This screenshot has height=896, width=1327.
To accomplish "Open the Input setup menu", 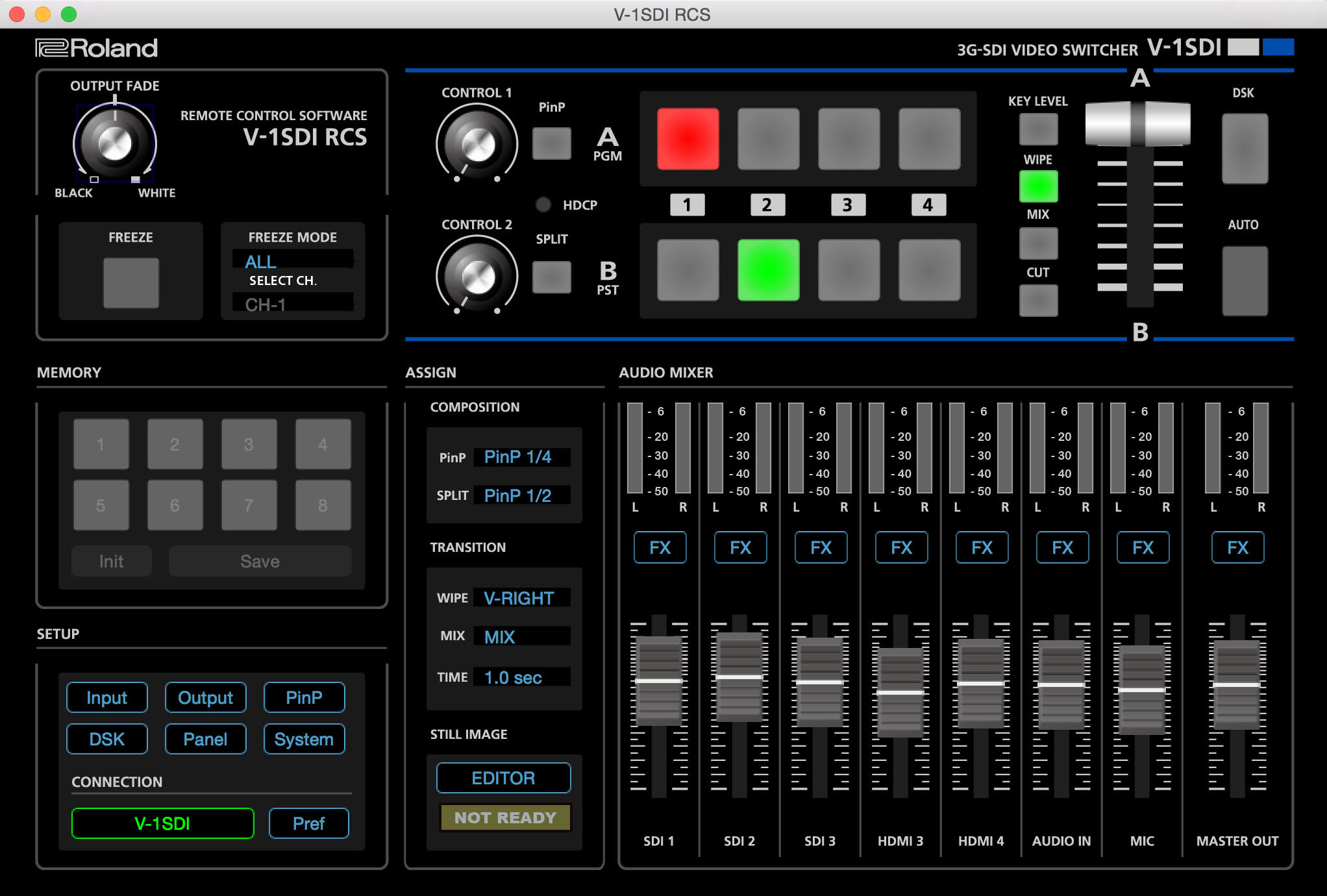I will tap(107, 697).
